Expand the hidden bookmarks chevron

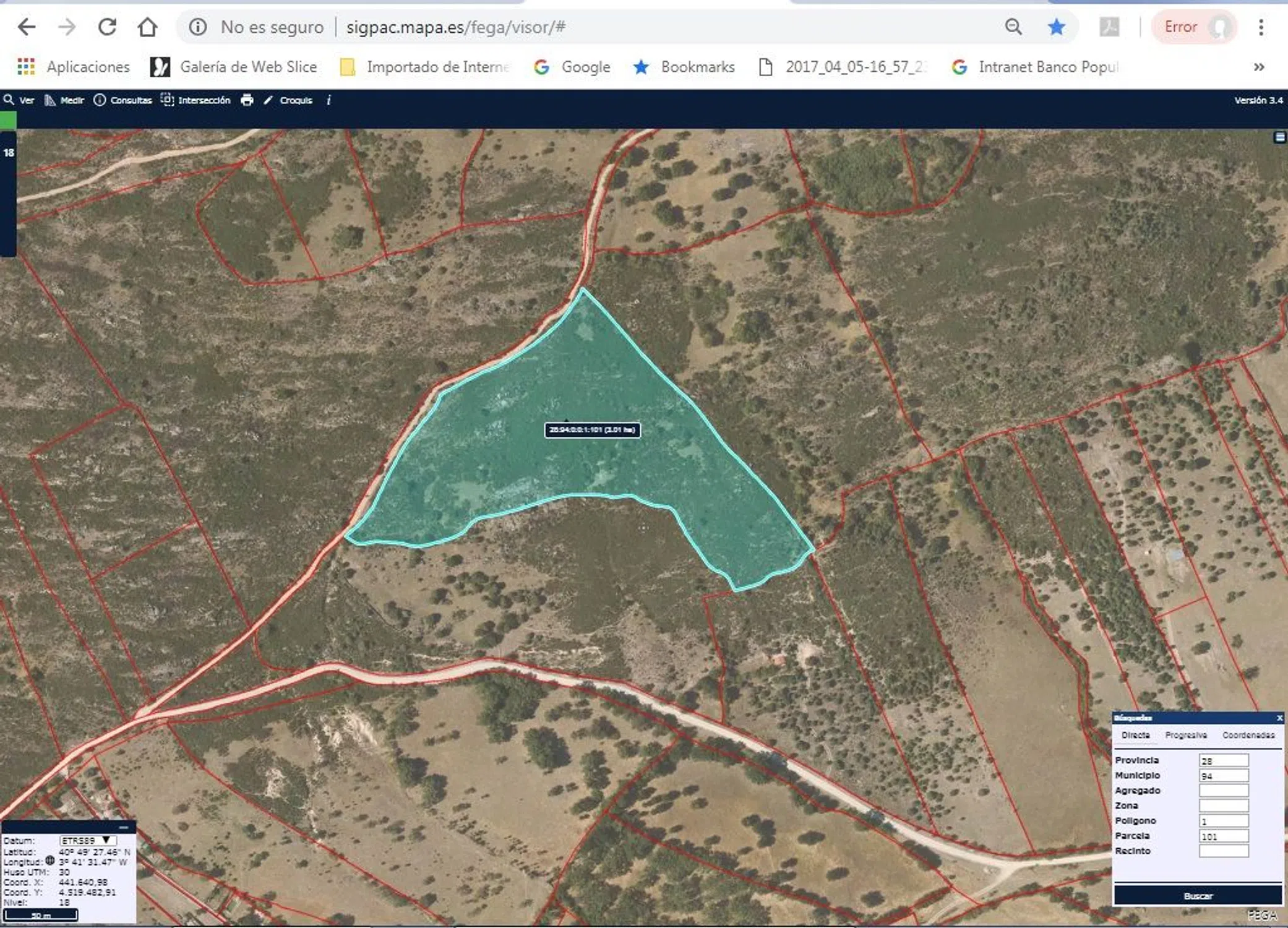(1258, 67)
